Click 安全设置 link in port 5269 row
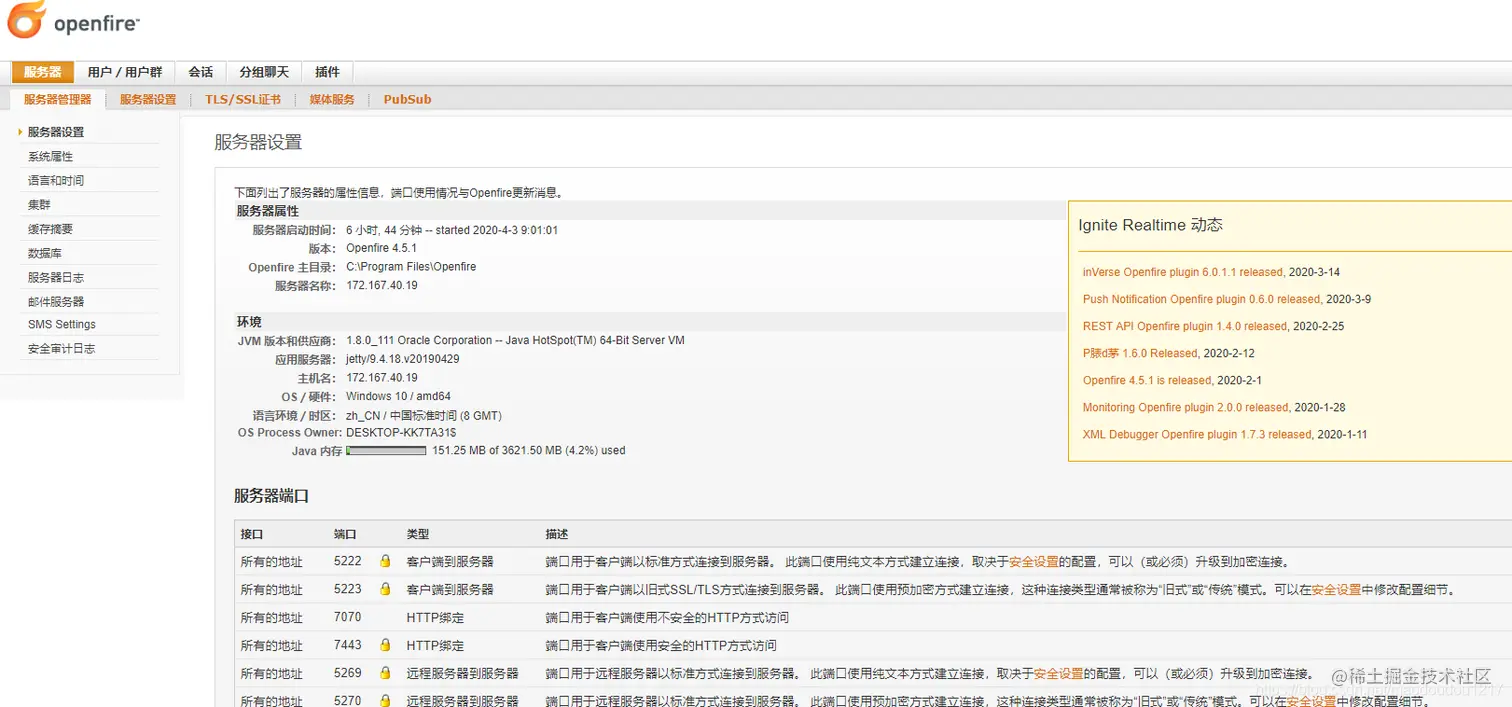The height and width of the screenshot is (707, 1512). [x=1058, y=674]
